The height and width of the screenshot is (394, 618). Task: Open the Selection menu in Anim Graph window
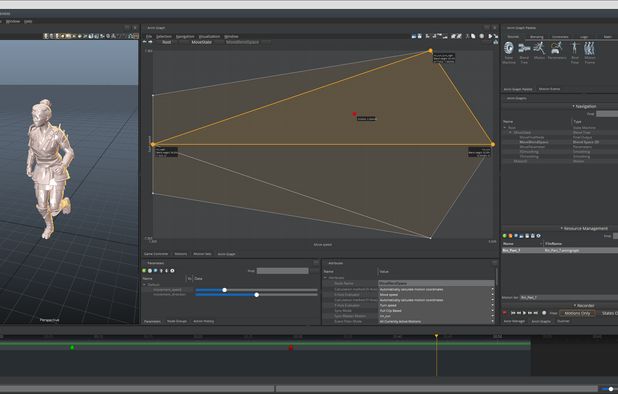click(164, 36)
